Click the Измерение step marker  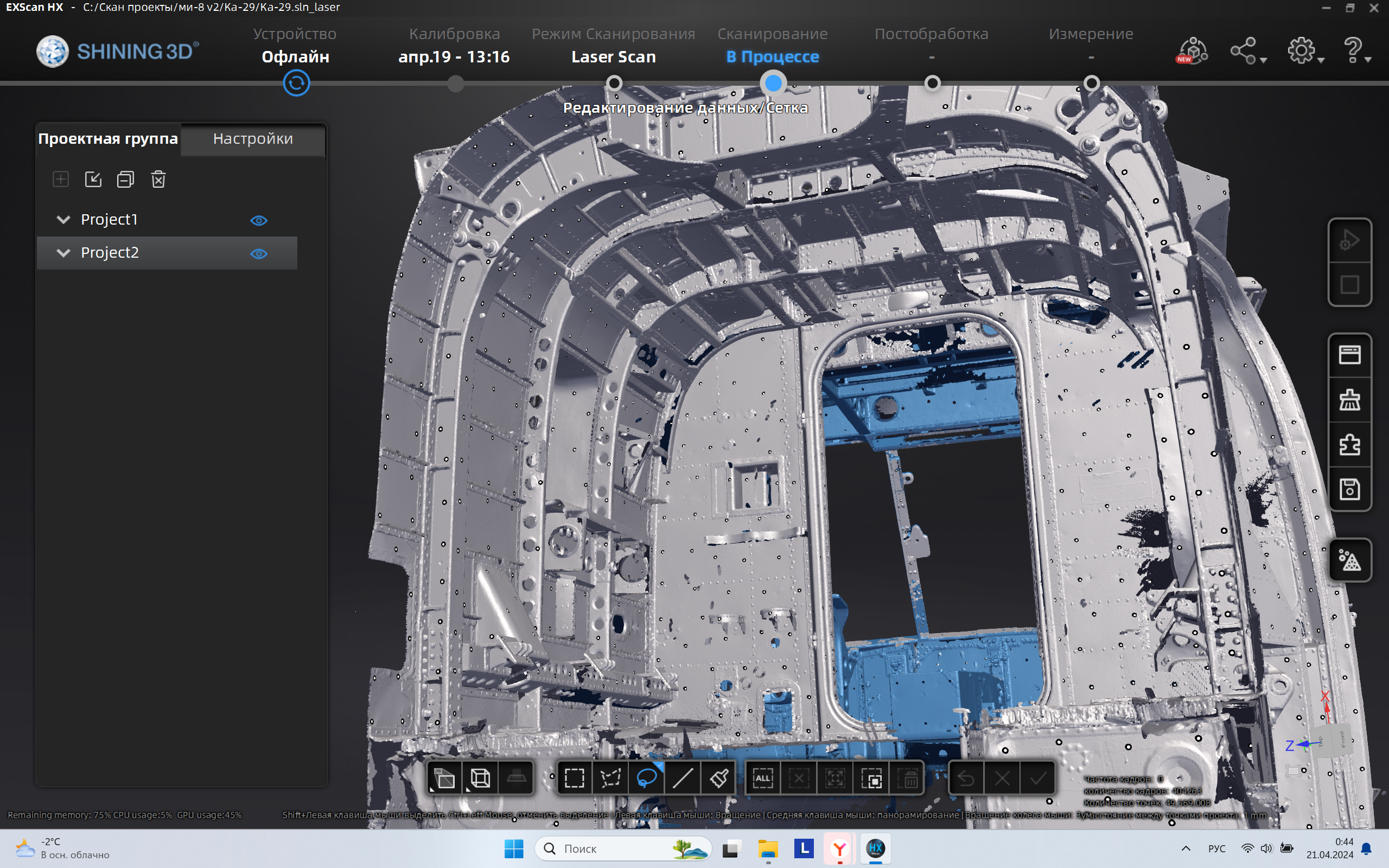tap(1091, 84)
